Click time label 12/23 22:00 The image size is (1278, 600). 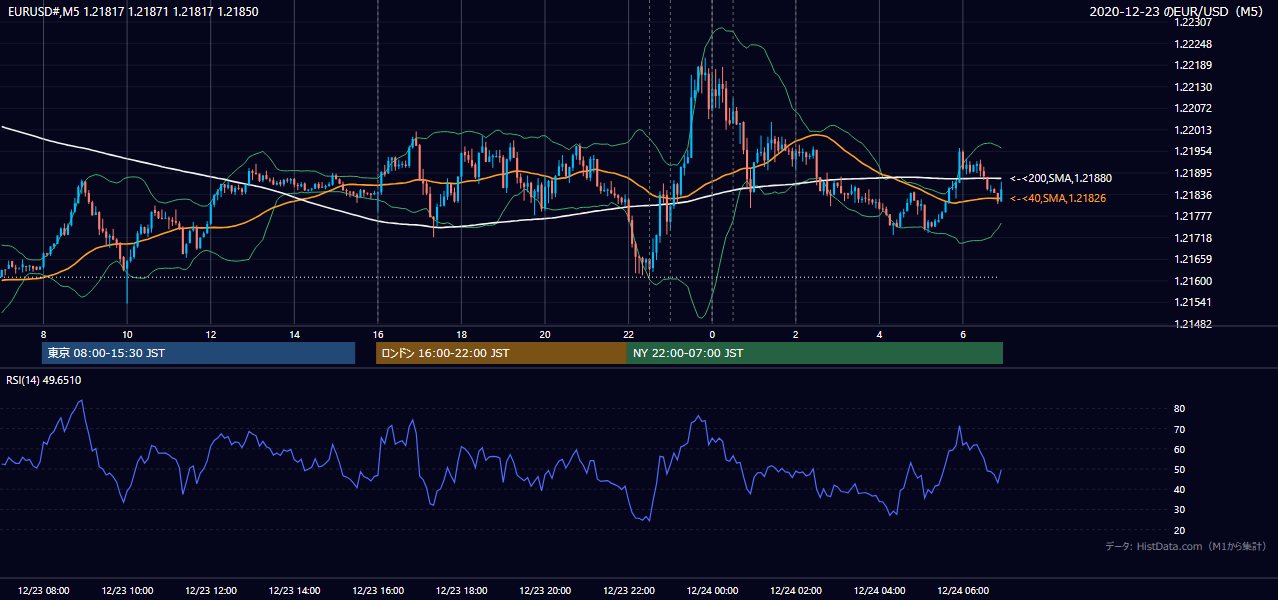pyautogui.click(x=629, y=591)
